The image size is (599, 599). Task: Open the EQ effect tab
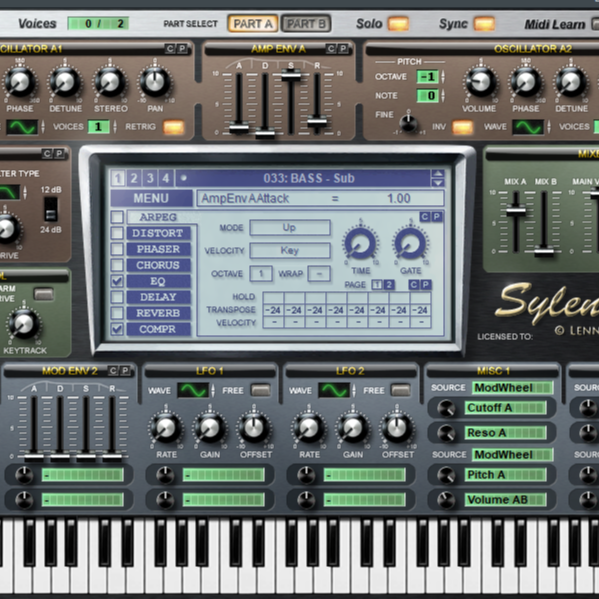[159, 281]
